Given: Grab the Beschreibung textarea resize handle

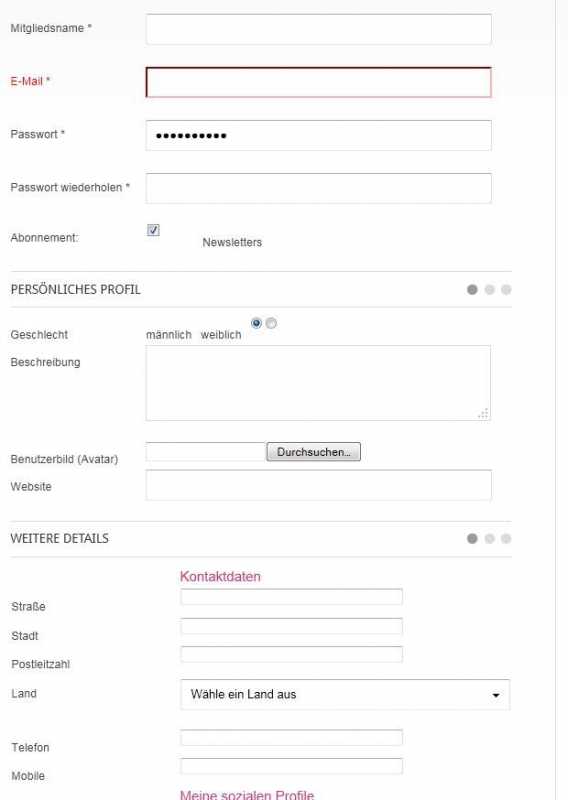Looking at the screenshot, I should [x=484, y=414].
